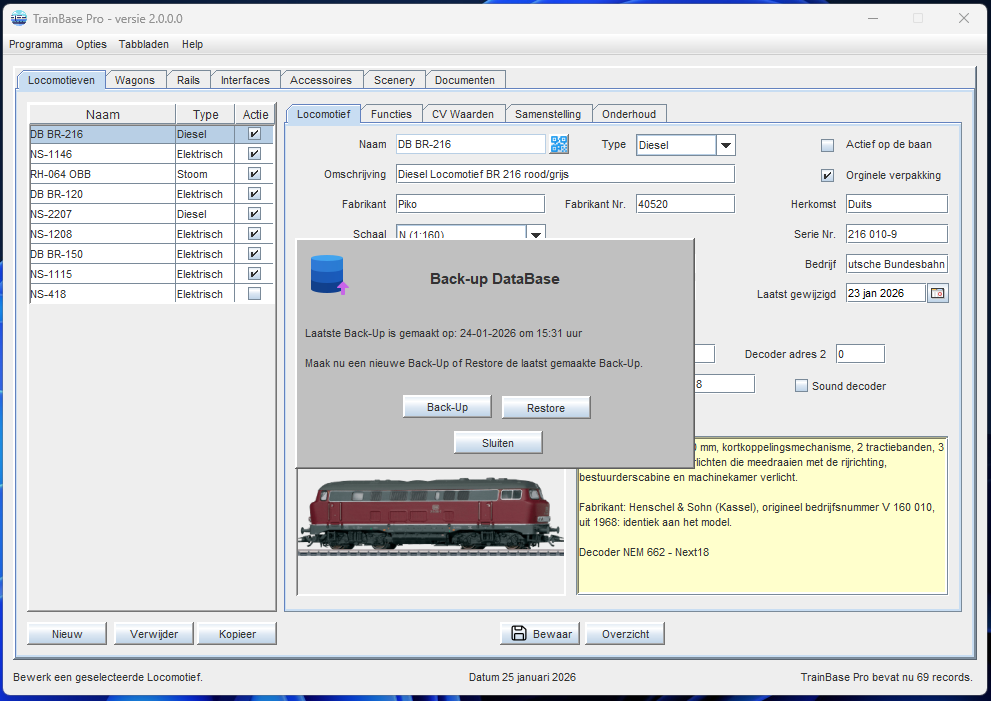Click the Back-Up button in the dialog
The width and height of the screenshot is (991, 701).
(x=446, y=406)
